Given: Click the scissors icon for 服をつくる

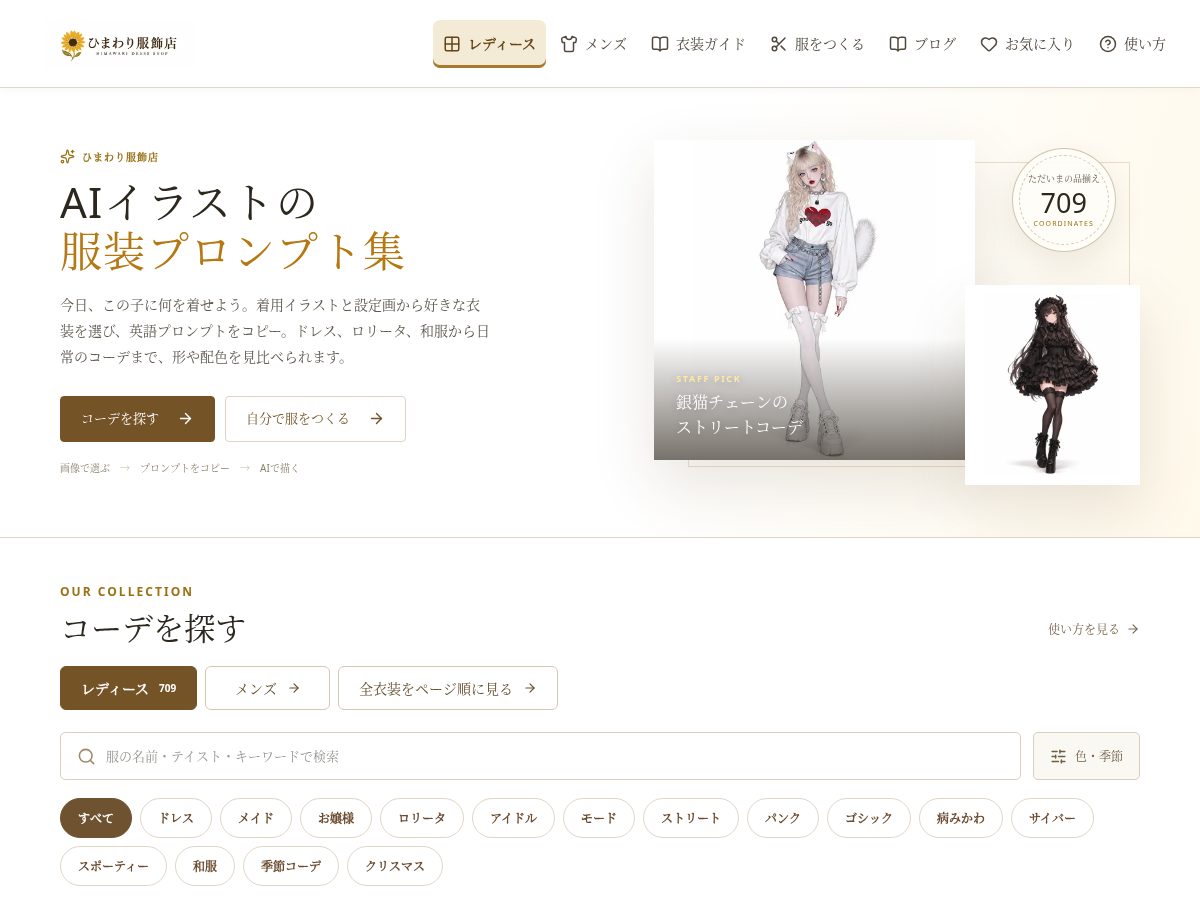Looking at the screenshot, I should pos(779,44).
